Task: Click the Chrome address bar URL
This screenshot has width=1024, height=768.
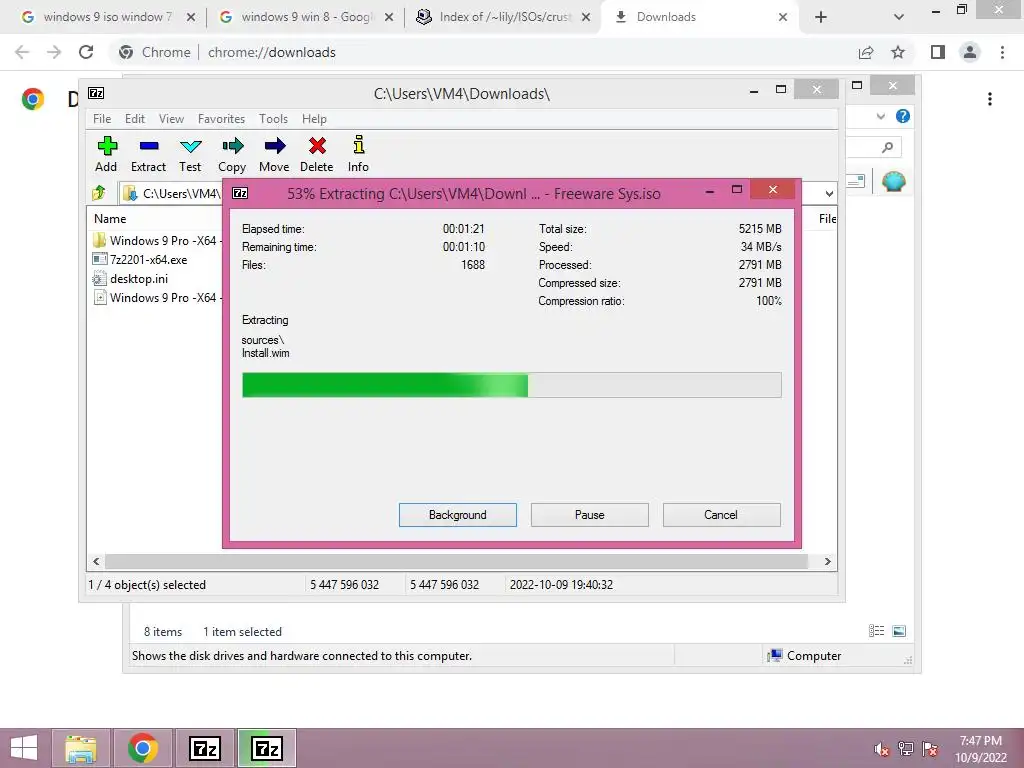Action: coord(272,52)
